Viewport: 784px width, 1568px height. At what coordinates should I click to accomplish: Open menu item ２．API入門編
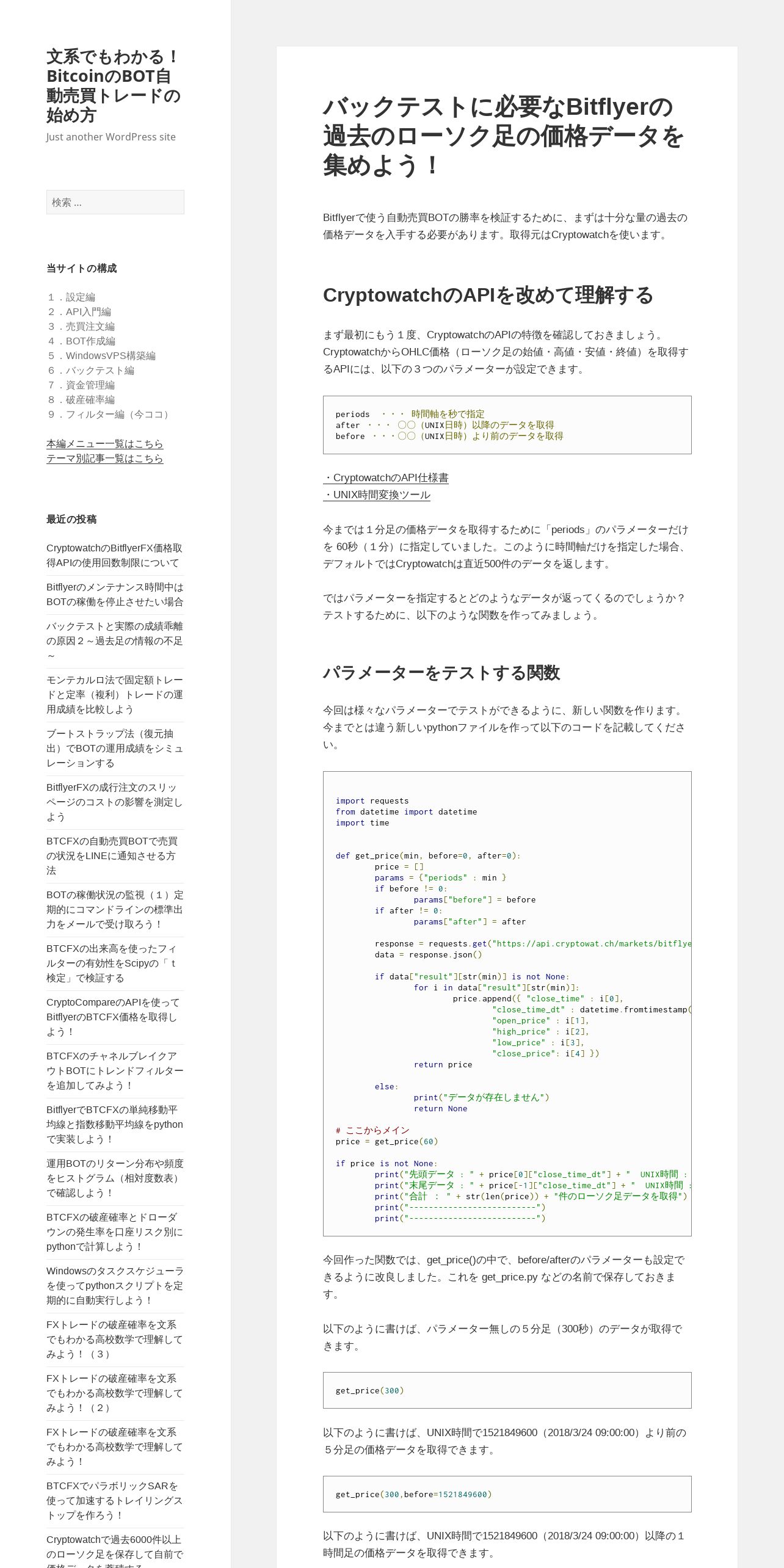pyautogui.click(x=79, y=312)
